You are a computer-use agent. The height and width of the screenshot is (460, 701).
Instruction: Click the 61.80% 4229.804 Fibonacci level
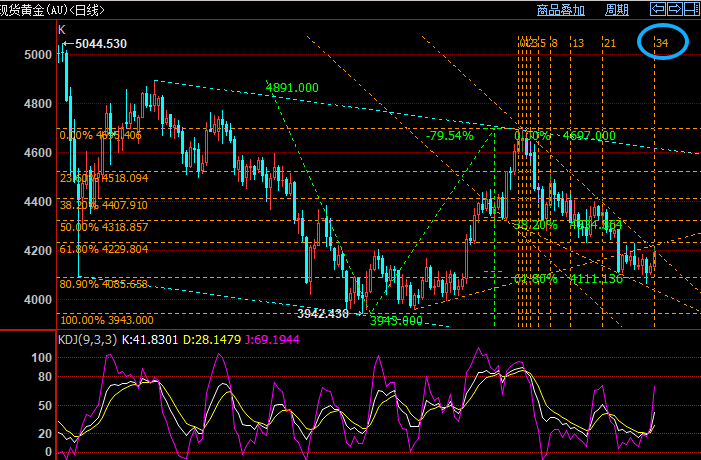[104, 249]
